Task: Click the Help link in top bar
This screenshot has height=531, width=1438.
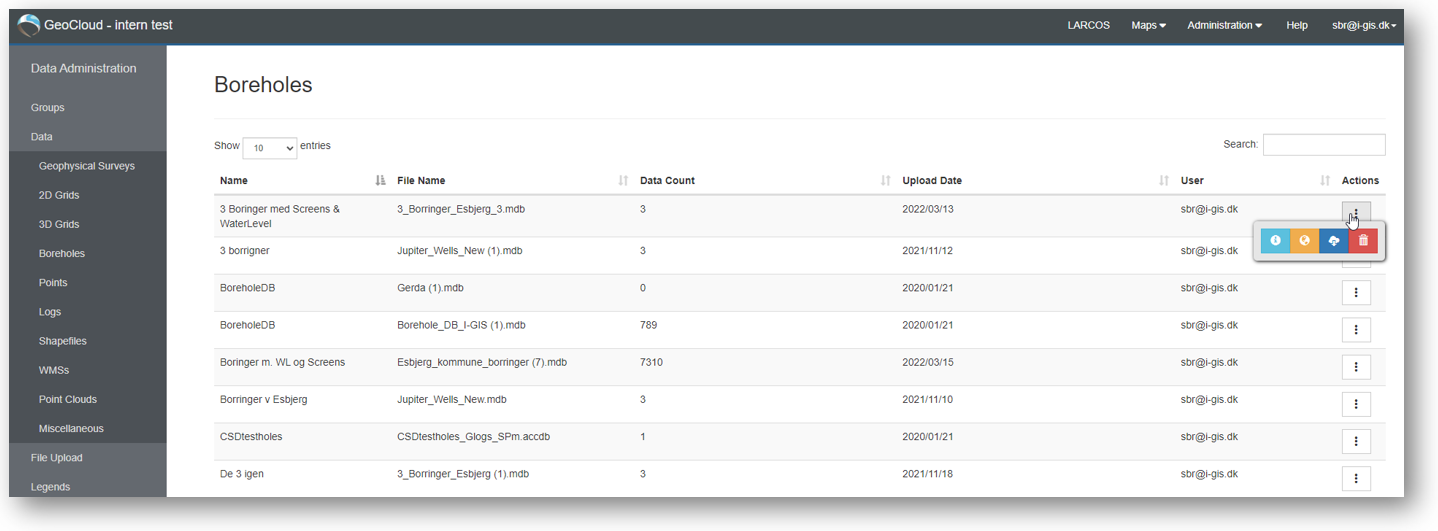Action: click(x=1297, y=25)
